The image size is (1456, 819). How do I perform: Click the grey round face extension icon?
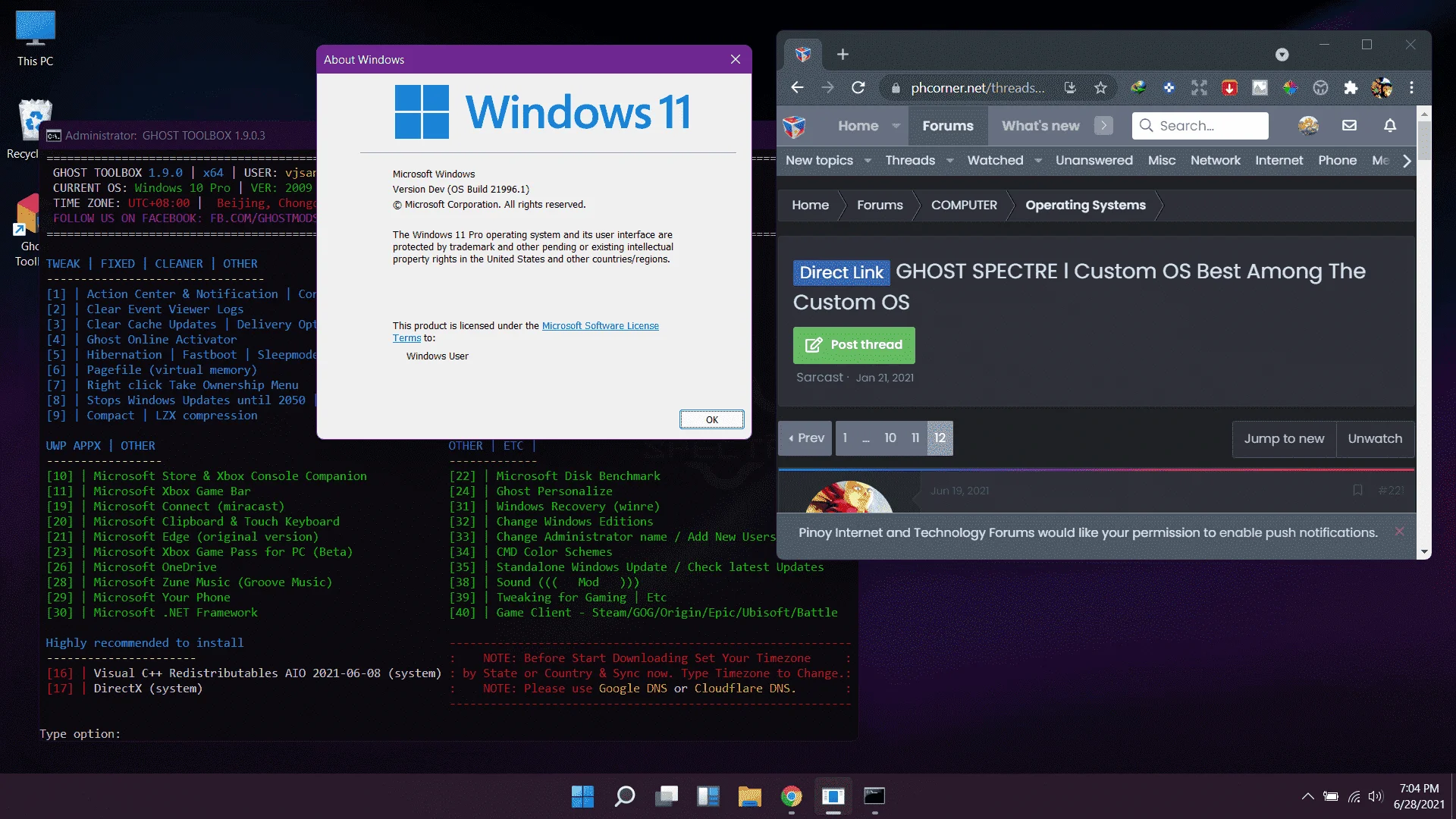[x=1320, y=88]
